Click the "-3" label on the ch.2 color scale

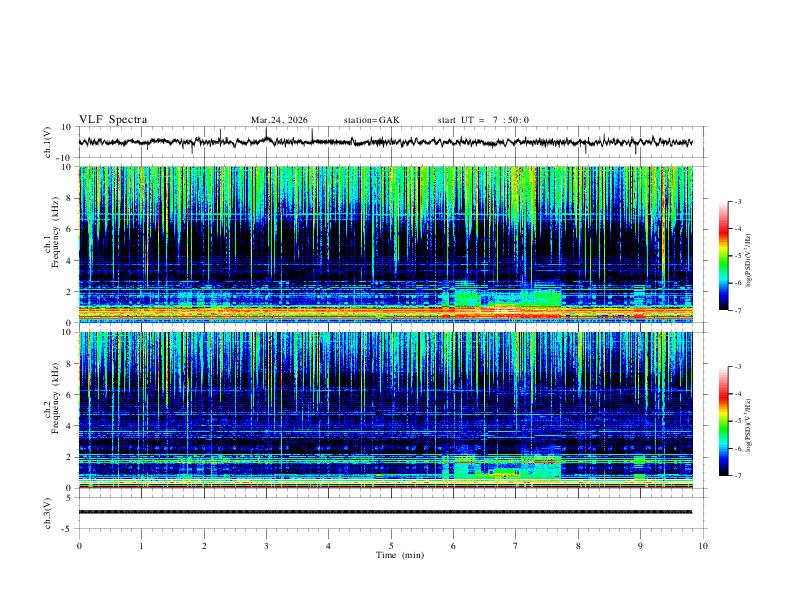click(738, 367)
